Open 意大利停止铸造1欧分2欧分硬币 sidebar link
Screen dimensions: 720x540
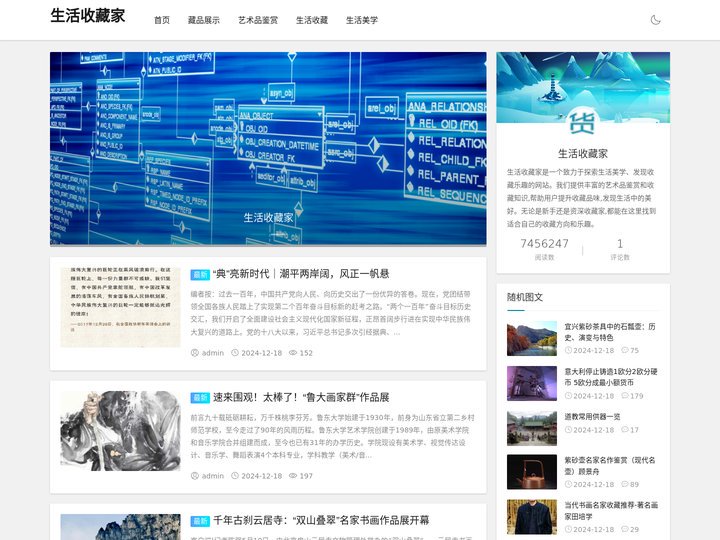[611, 377]
